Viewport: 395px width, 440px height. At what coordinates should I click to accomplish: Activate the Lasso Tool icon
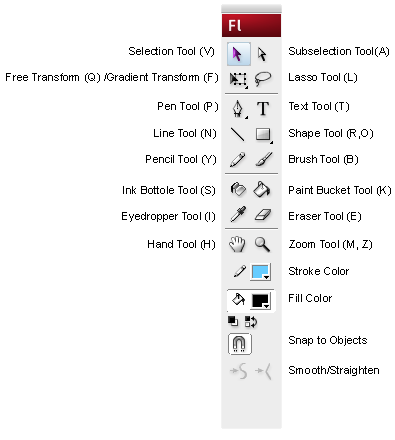(x=263, y=79)
